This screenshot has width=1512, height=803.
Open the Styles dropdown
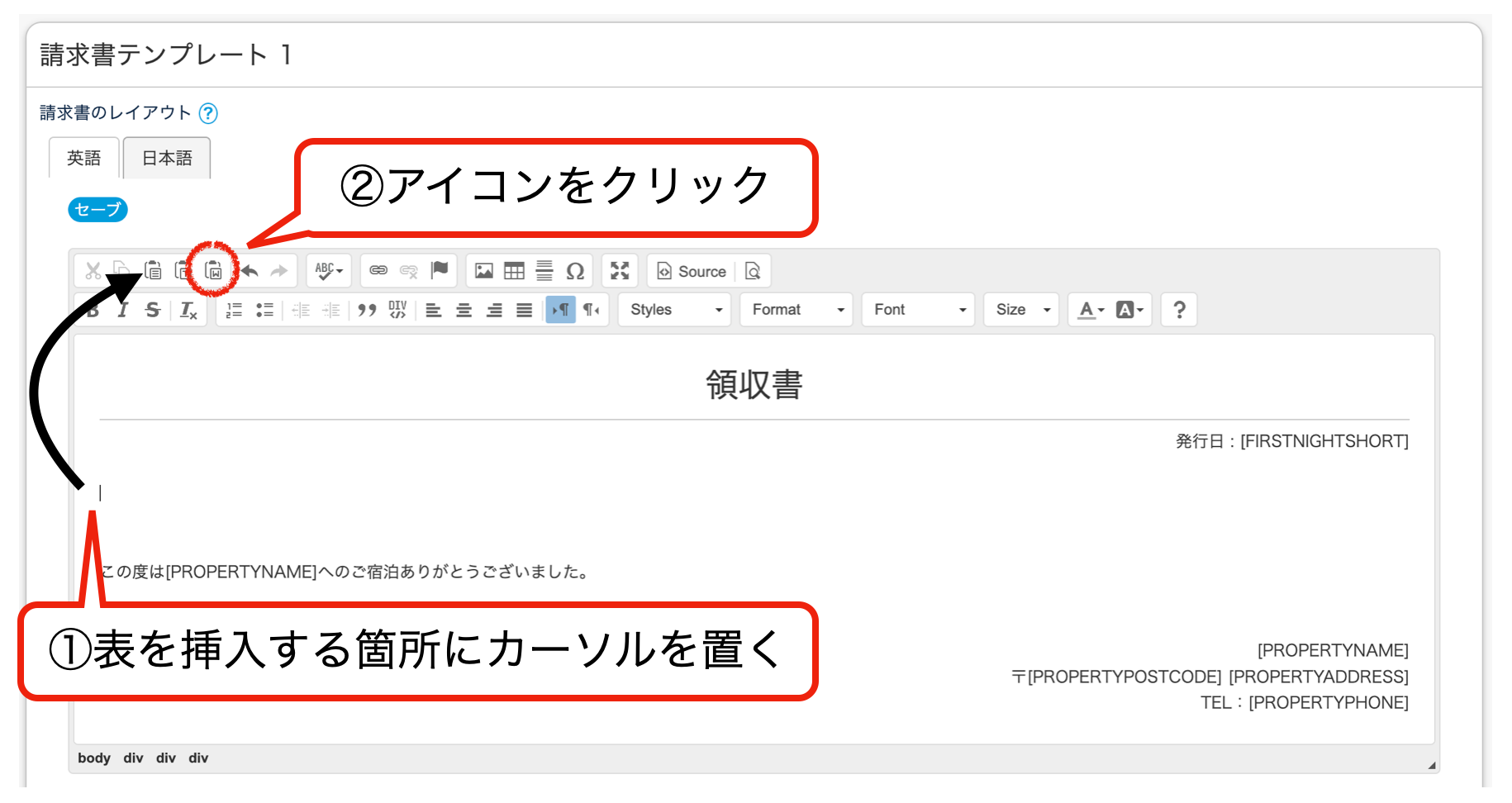click(675, 310)
